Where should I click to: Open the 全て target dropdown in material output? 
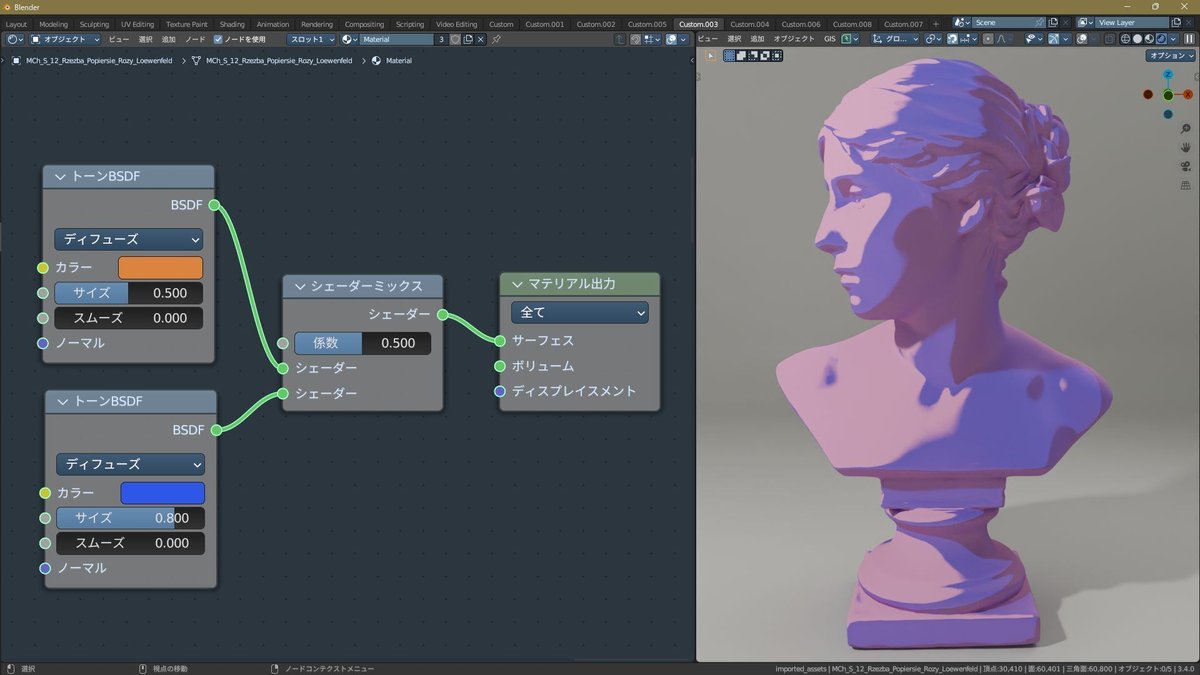(x=580, y=312)
